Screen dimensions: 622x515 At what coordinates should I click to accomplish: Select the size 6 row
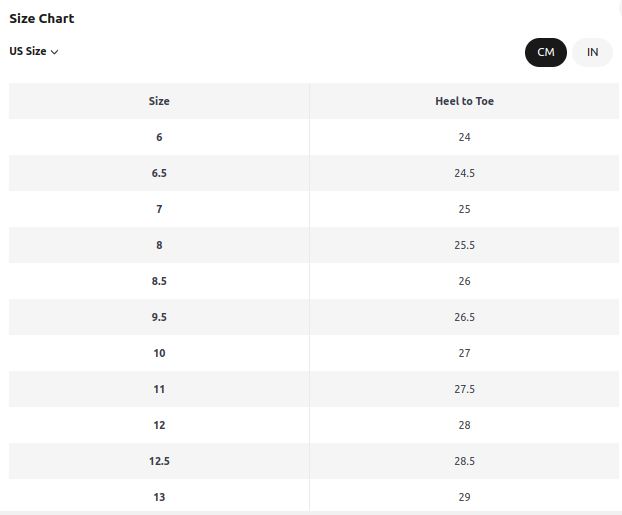pyautogui.click(x=314, y=137)
